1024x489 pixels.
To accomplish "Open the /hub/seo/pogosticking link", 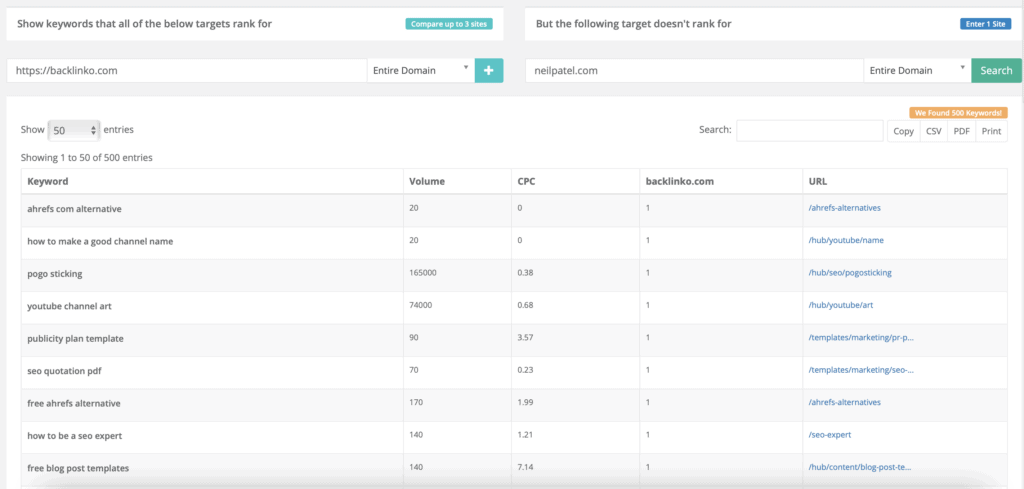I will click(850, 273).
